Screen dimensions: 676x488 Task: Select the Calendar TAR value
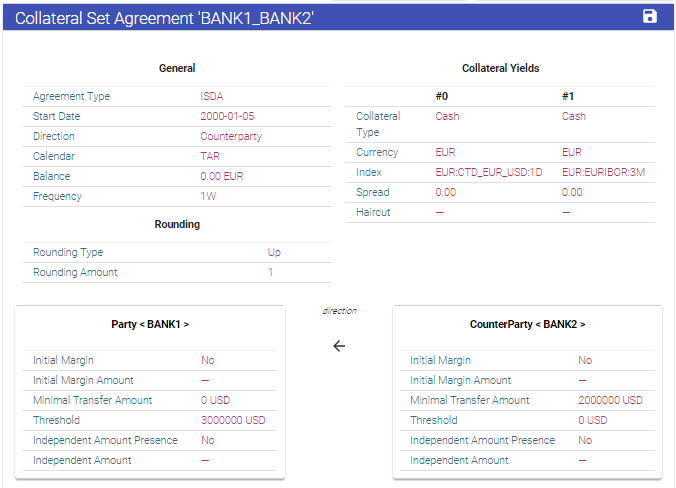tap(210, 156)
